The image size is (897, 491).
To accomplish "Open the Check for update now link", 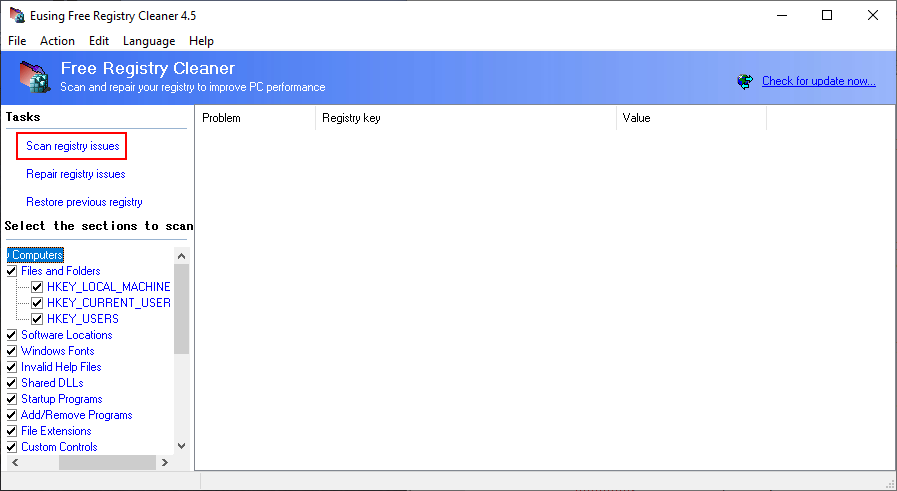I will pos(818,81).
